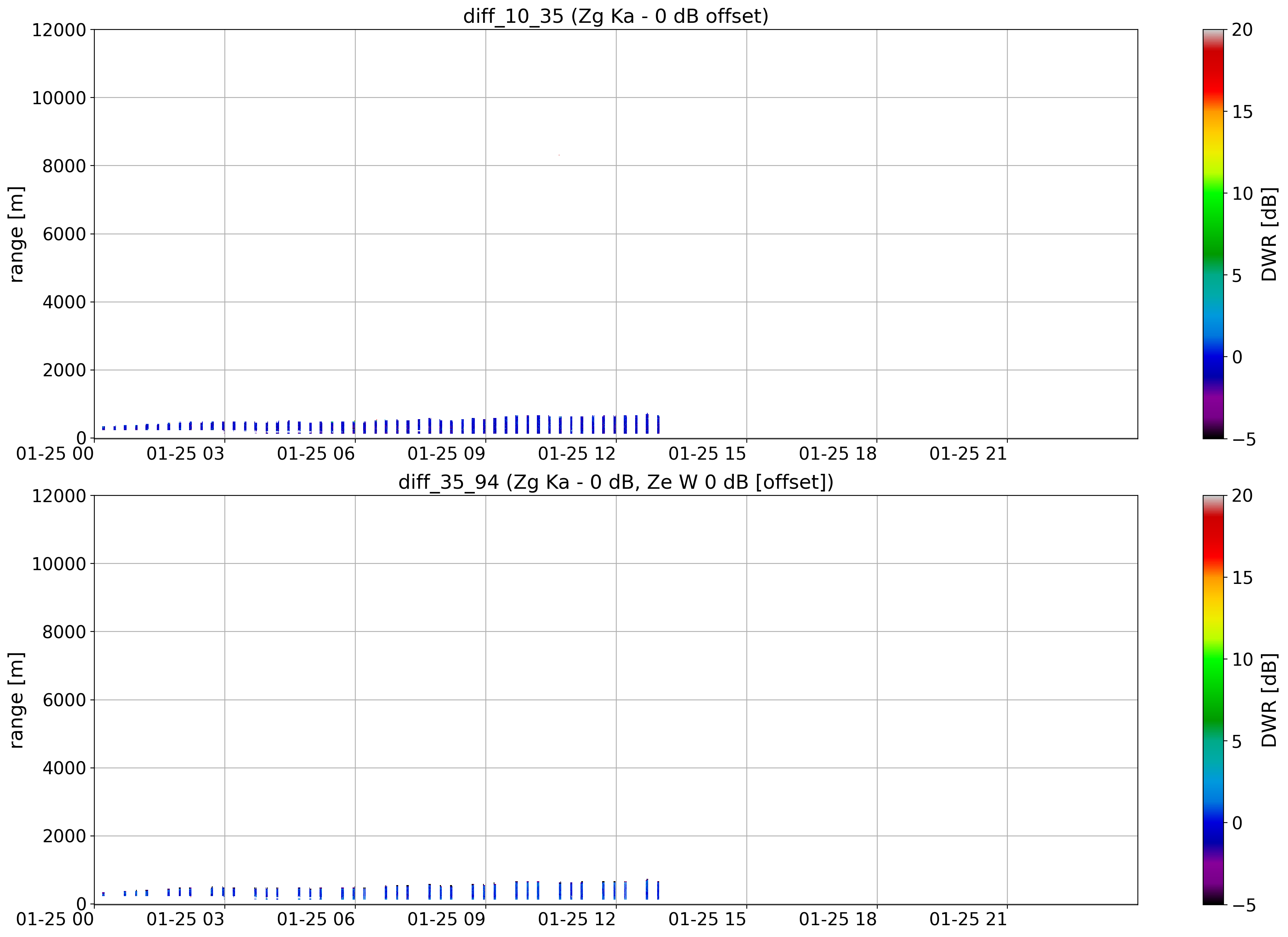This screenshot has width=1288, height=937.
Task: Select x-tick '01-25 00' under diff_10_35 plot
Action: pos(55,453)
